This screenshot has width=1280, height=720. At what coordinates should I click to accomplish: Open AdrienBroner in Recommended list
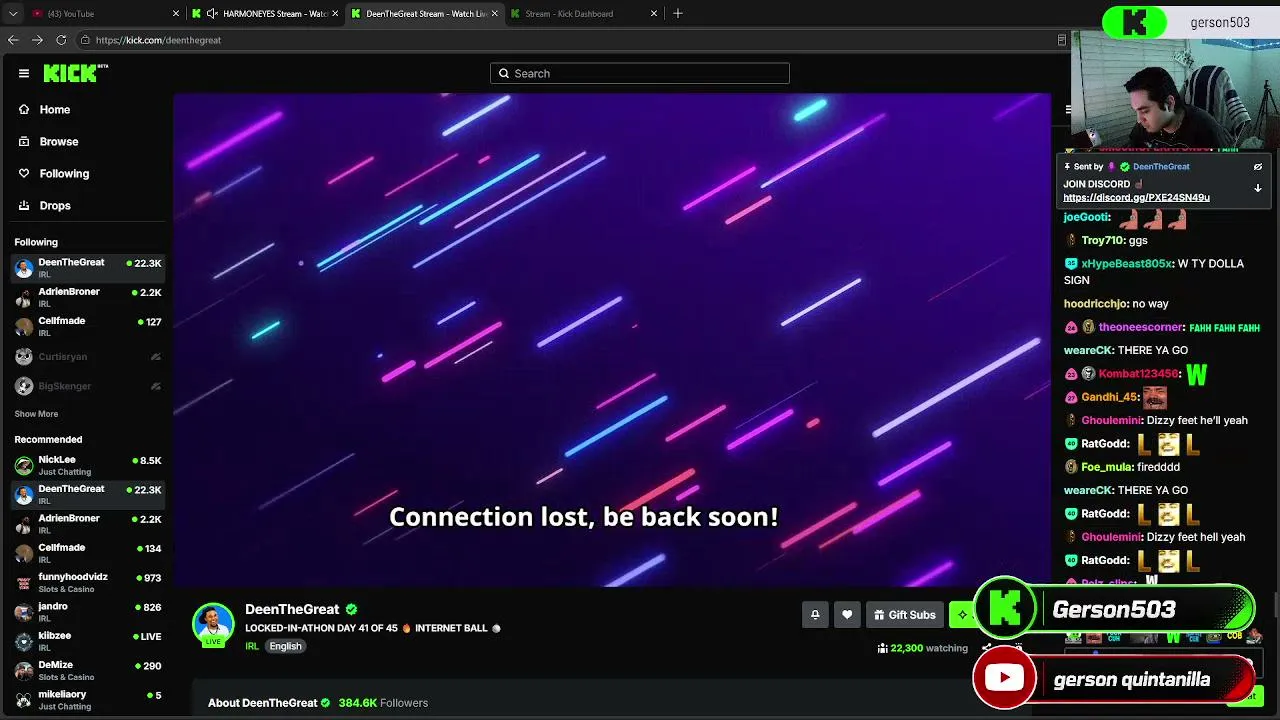[x=88, y=524]
